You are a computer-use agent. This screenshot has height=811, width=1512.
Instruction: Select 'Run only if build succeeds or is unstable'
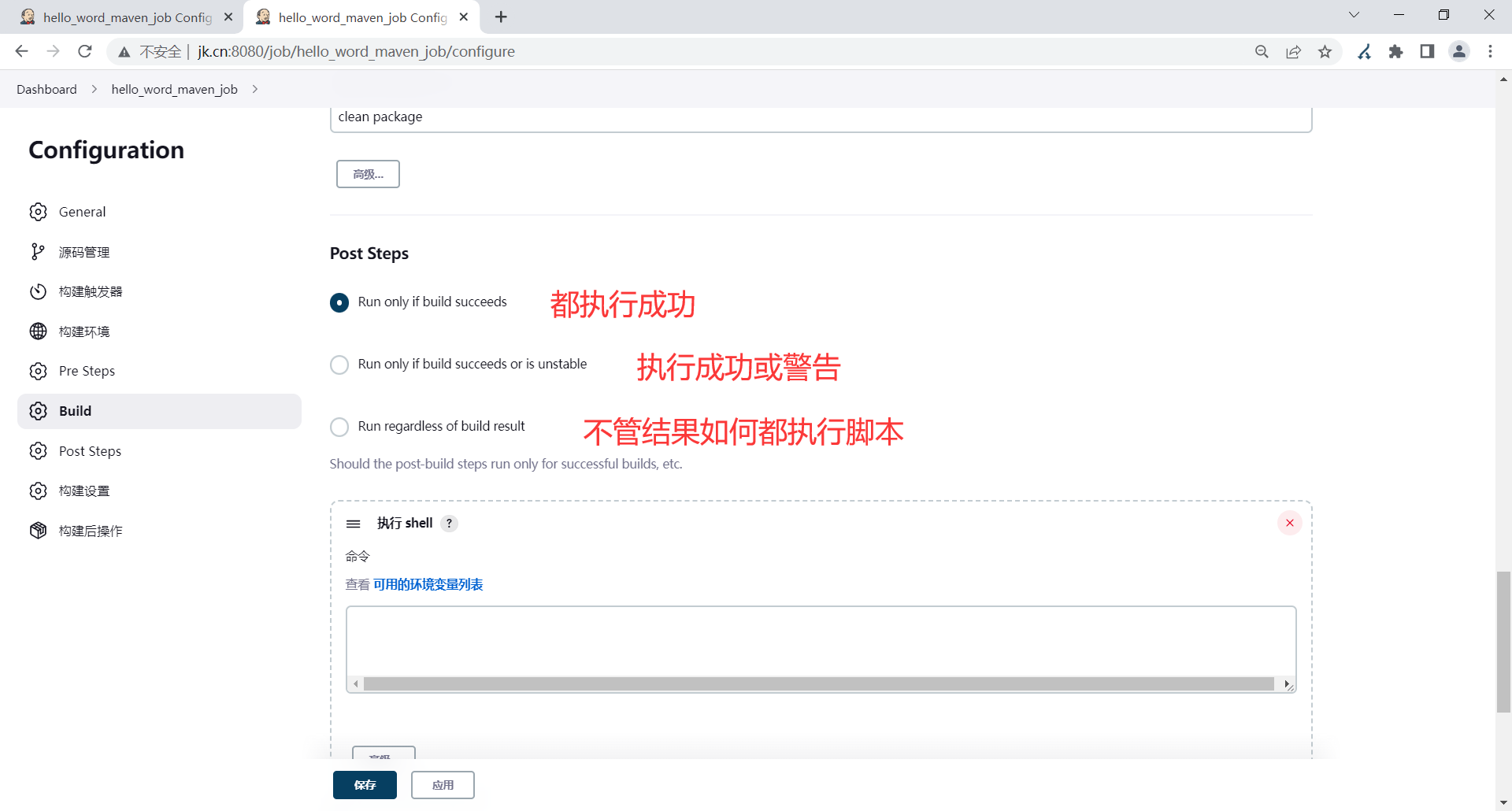click(339, 365)
